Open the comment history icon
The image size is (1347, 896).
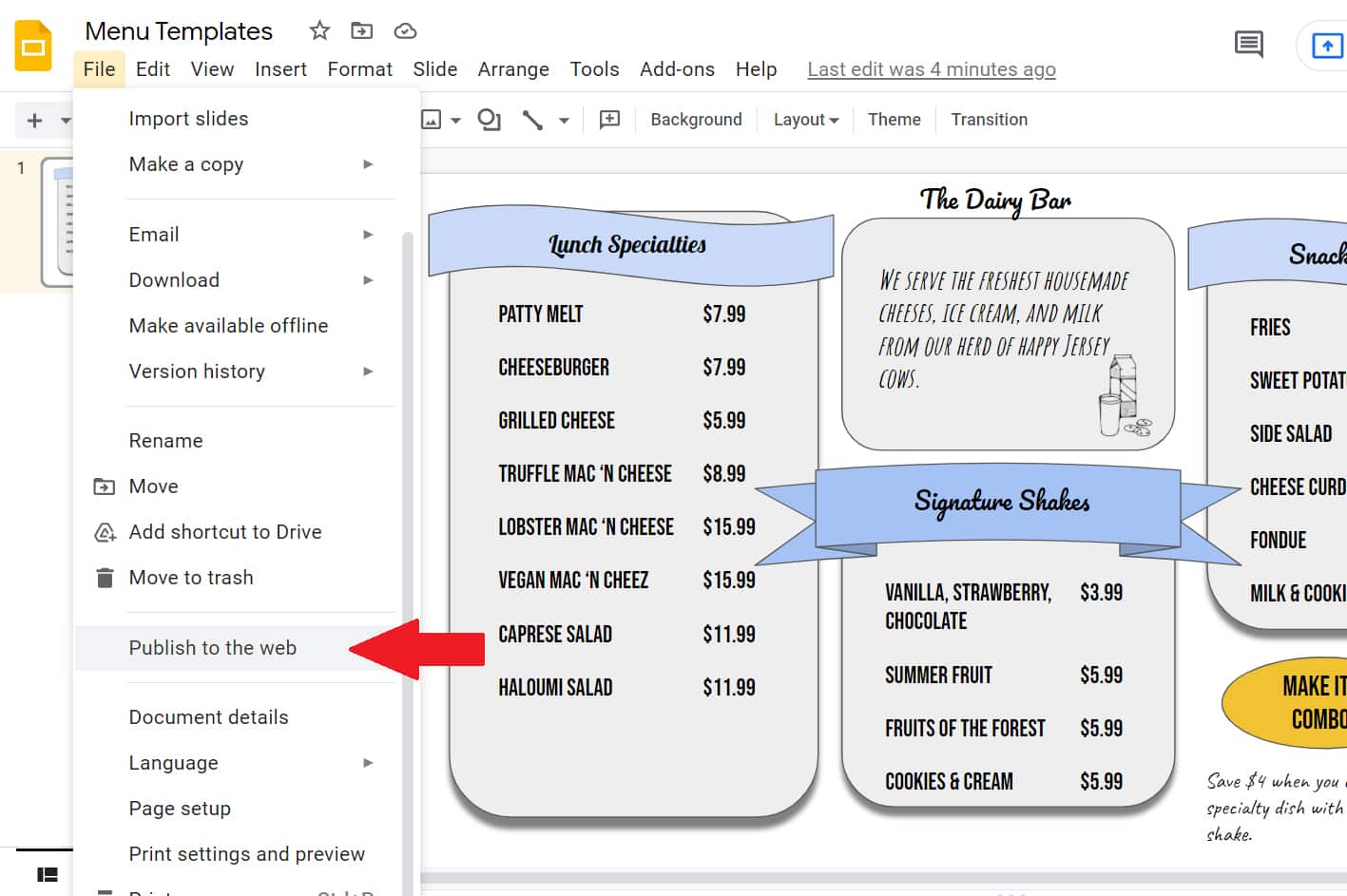(1249, 44)
